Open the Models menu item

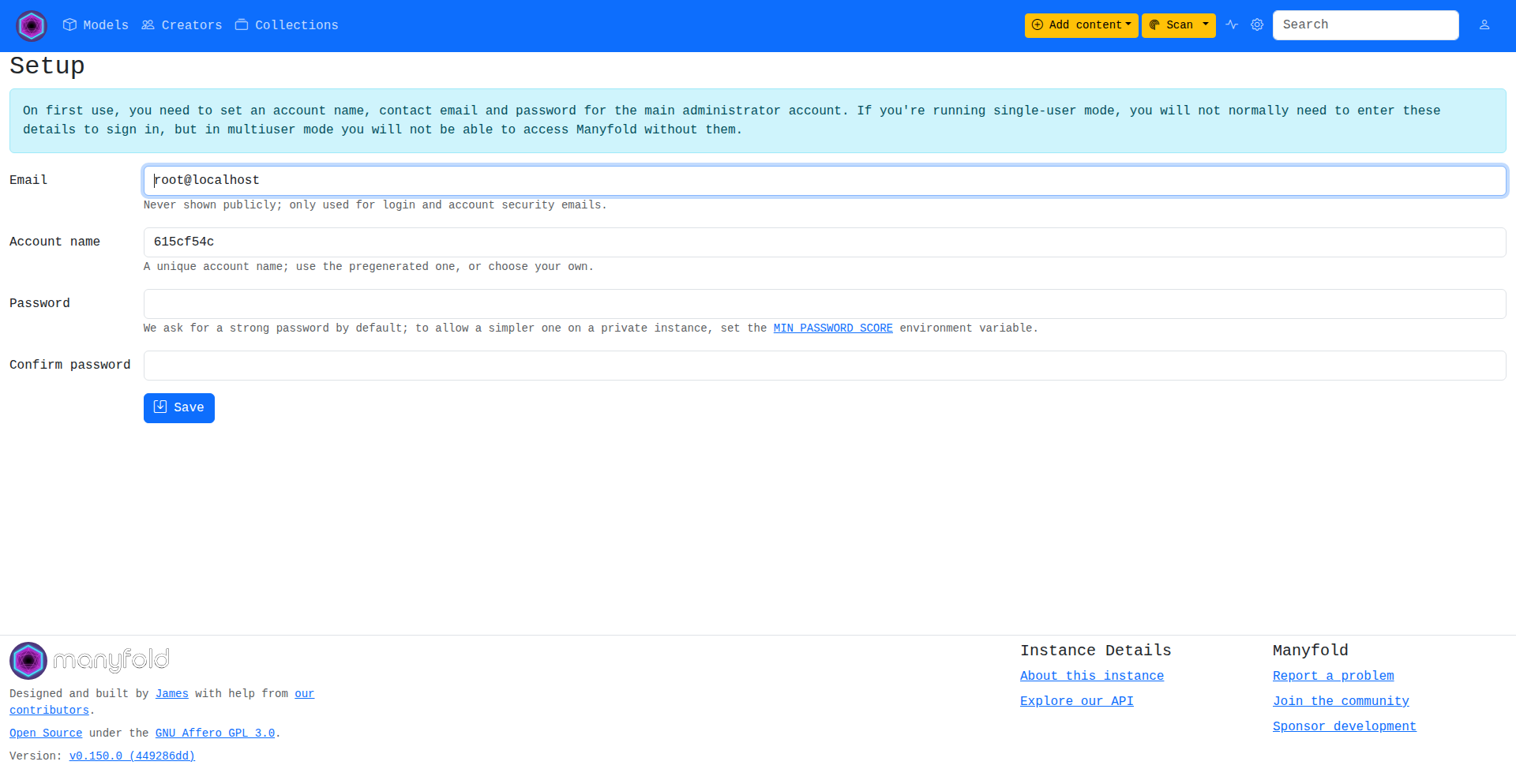[x=96, y=25]
